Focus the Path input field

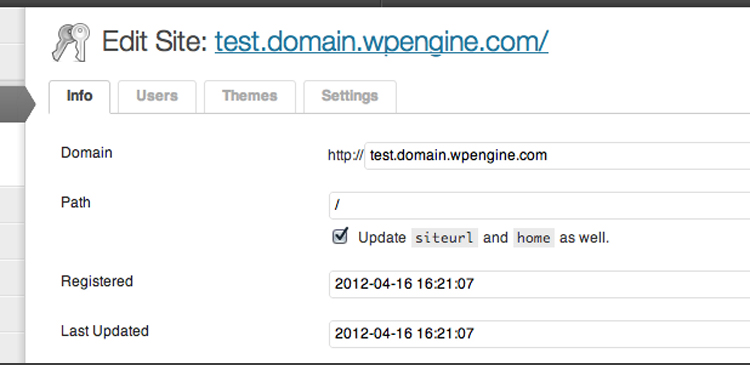pyautogui.click(x=540, y=206)
